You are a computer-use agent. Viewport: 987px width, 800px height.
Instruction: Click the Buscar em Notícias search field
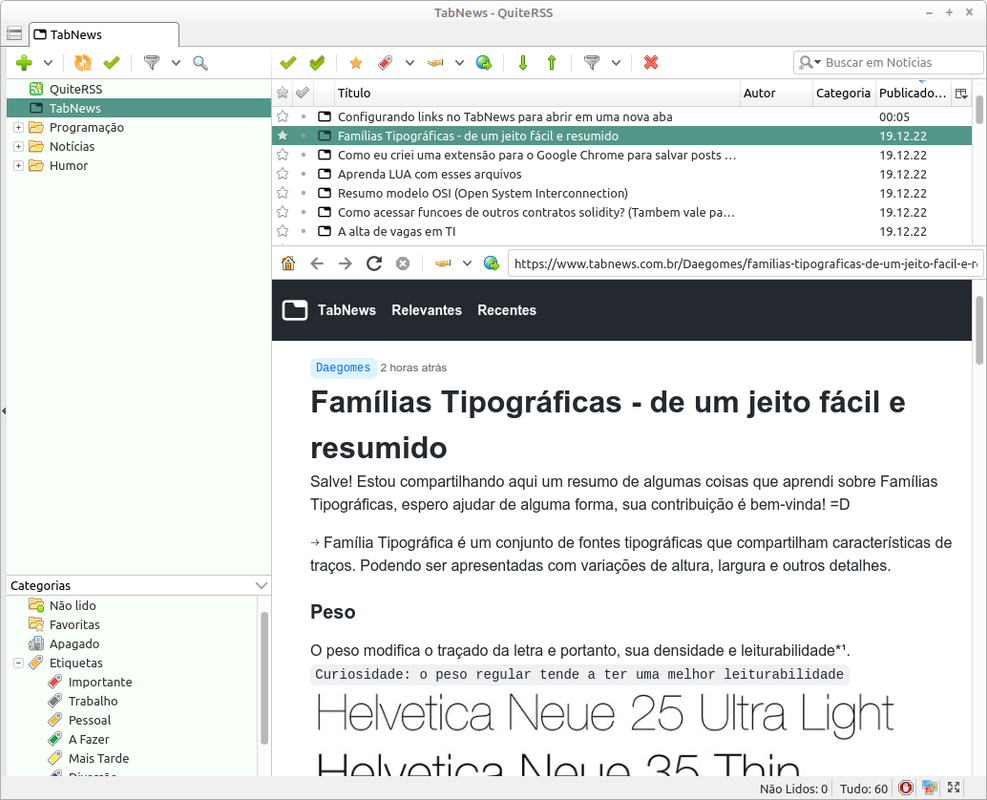888,63
